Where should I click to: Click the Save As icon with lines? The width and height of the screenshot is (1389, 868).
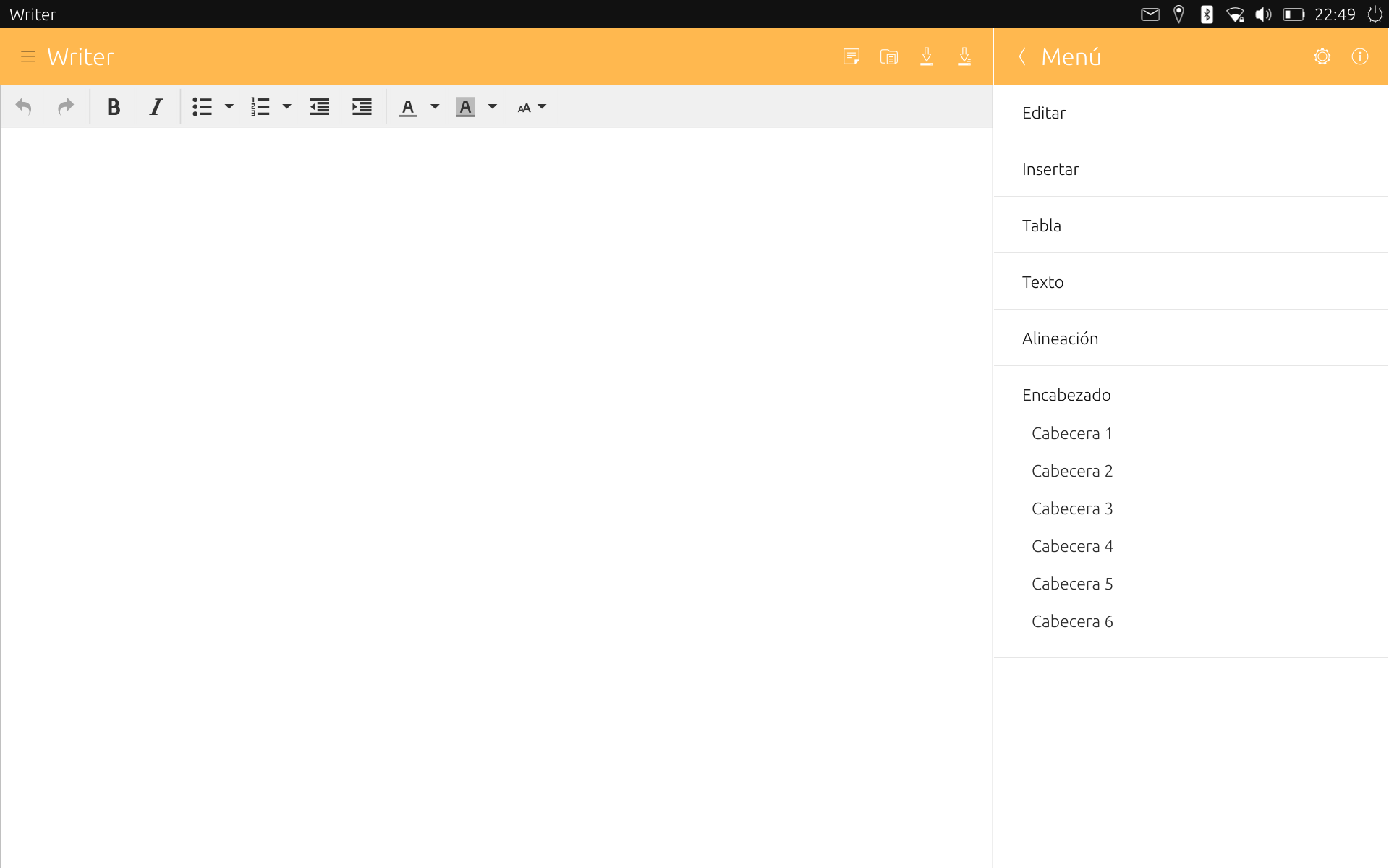[x=964, y=56]
